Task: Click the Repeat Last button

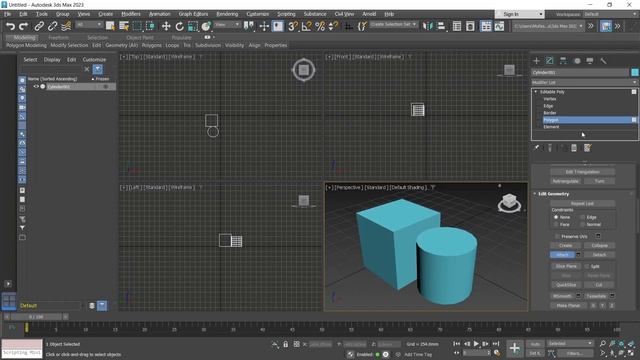Action: coord(582,203)
